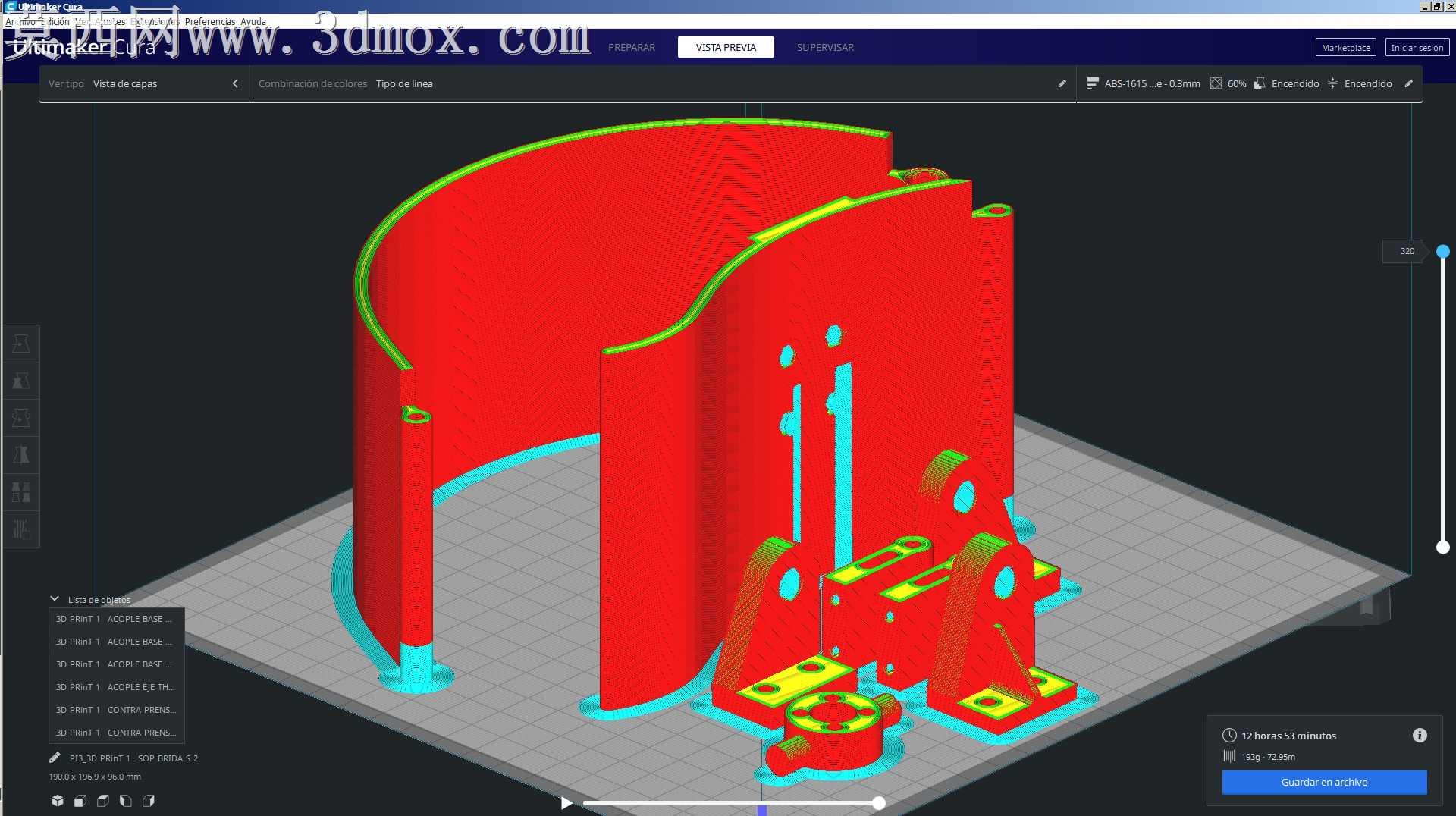Select the VISTA PREVIA stage tab
The width and height of the screenshot is (1456, 816).
point(726,47)
